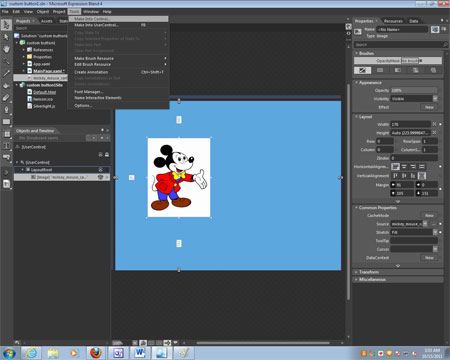Image resolution: width=450 pixels, height=360 pixels.
Task: Select the Grid layout panel tool
Action: [6, 134]
